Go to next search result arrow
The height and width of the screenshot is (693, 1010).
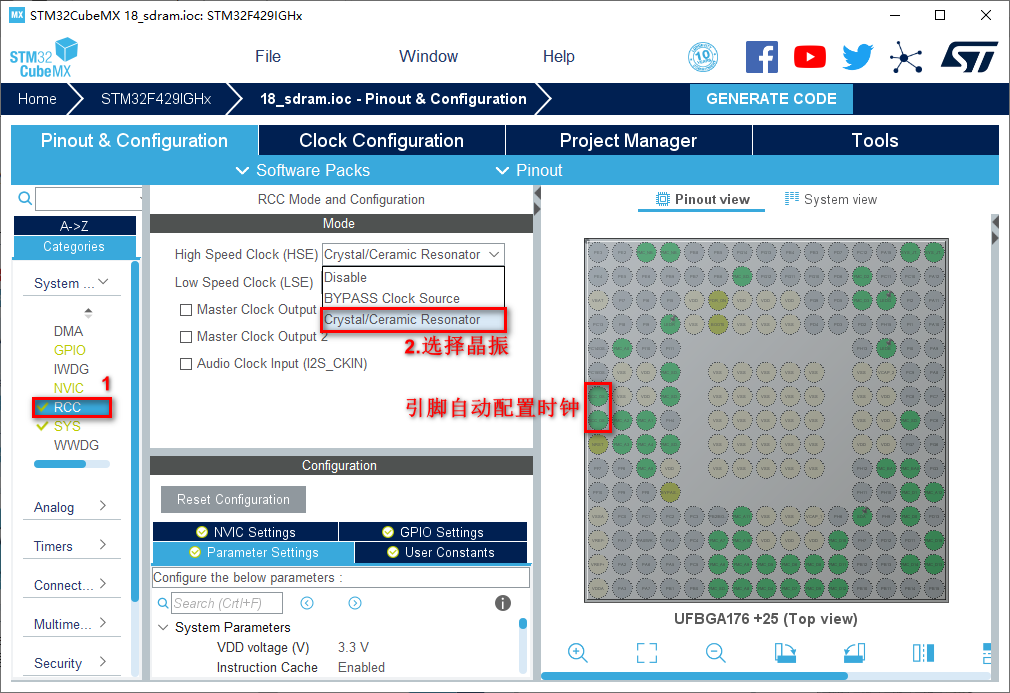click(355, 603)
